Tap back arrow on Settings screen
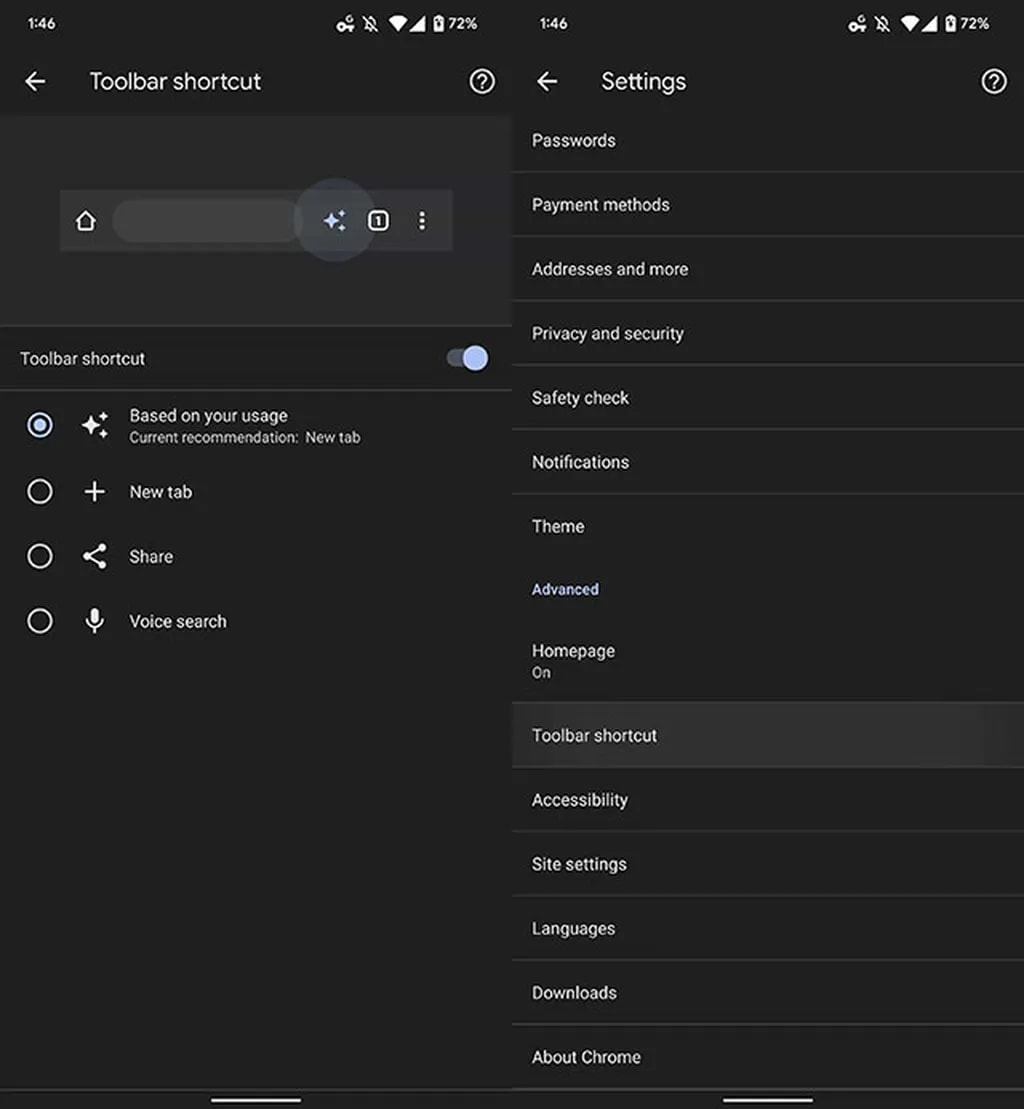 [547, 82]
